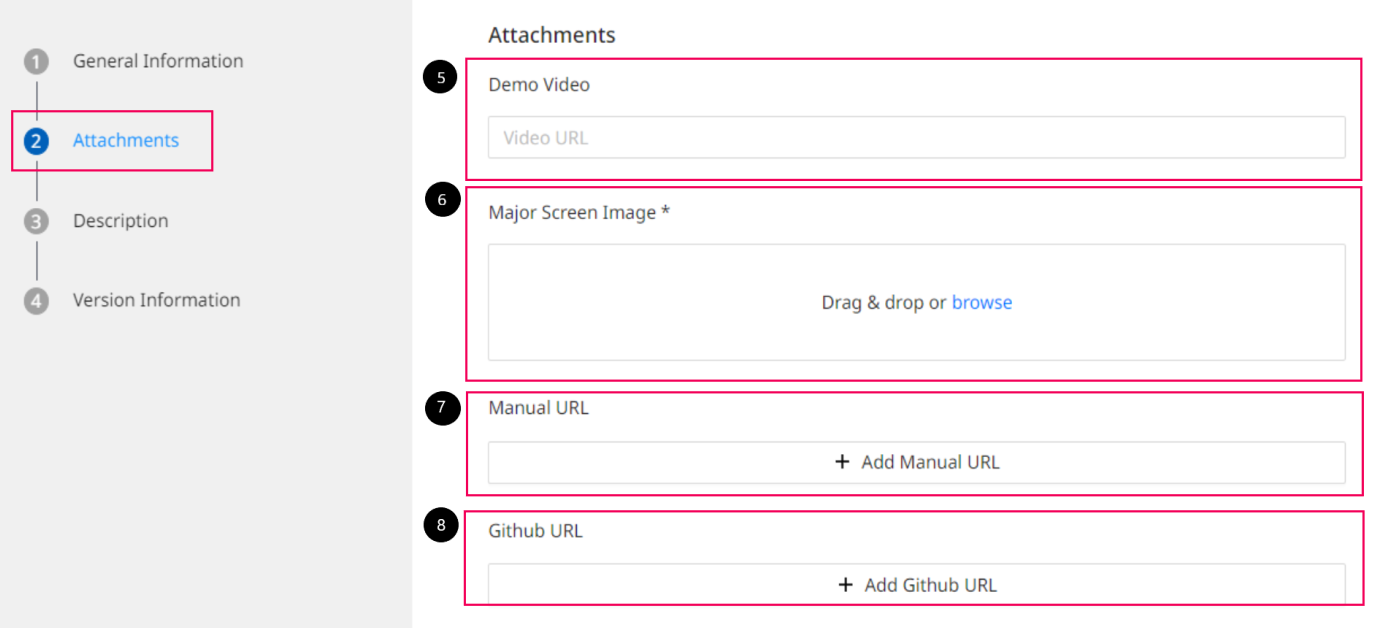Click the Drag & drop upload area
Screen dimensions: 1382x628
[x=916, y=302]
